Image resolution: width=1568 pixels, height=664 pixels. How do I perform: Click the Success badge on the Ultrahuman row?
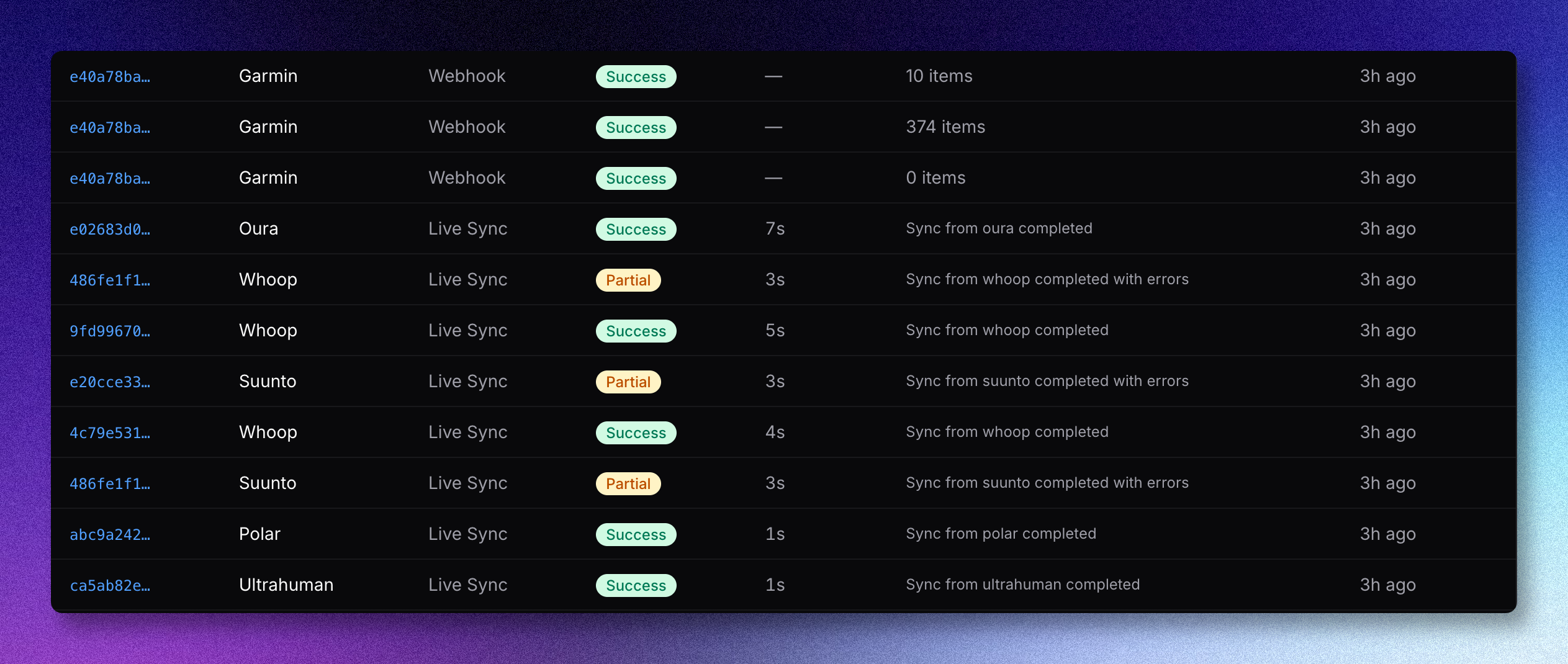[x=636, y=585]
